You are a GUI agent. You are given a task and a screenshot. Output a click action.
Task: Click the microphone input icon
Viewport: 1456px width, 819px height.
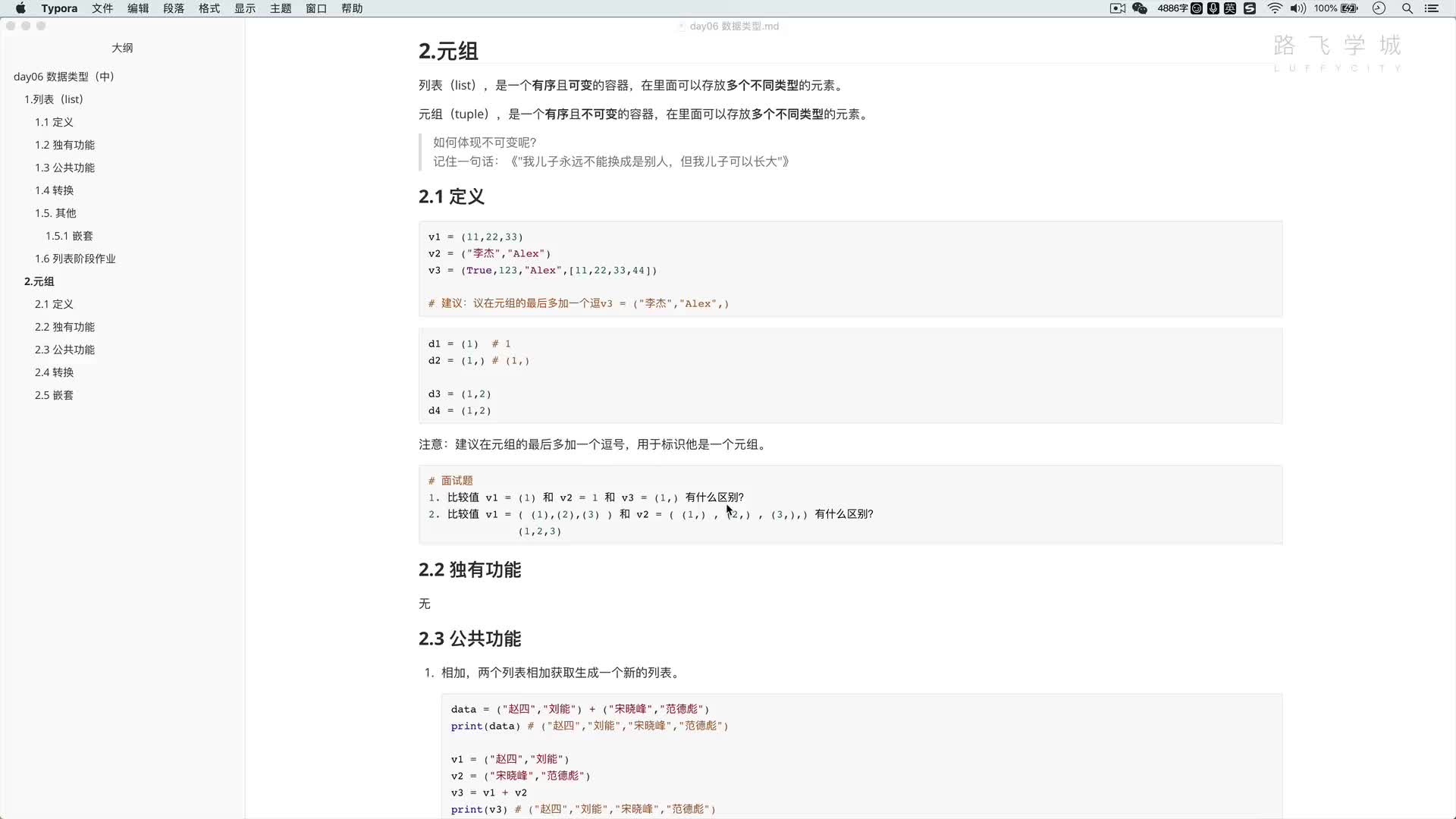pos(1213,8)
